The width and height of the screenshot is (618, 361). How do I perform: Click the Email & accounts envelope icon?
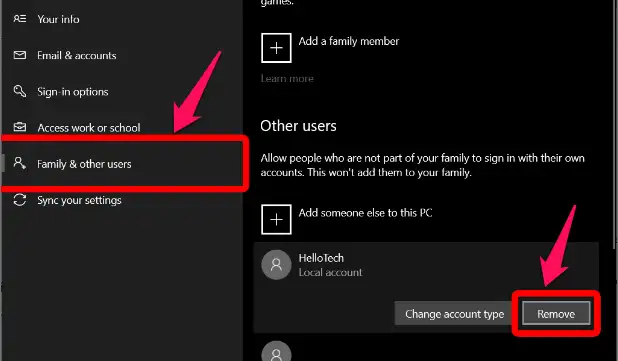coord(20,55)
